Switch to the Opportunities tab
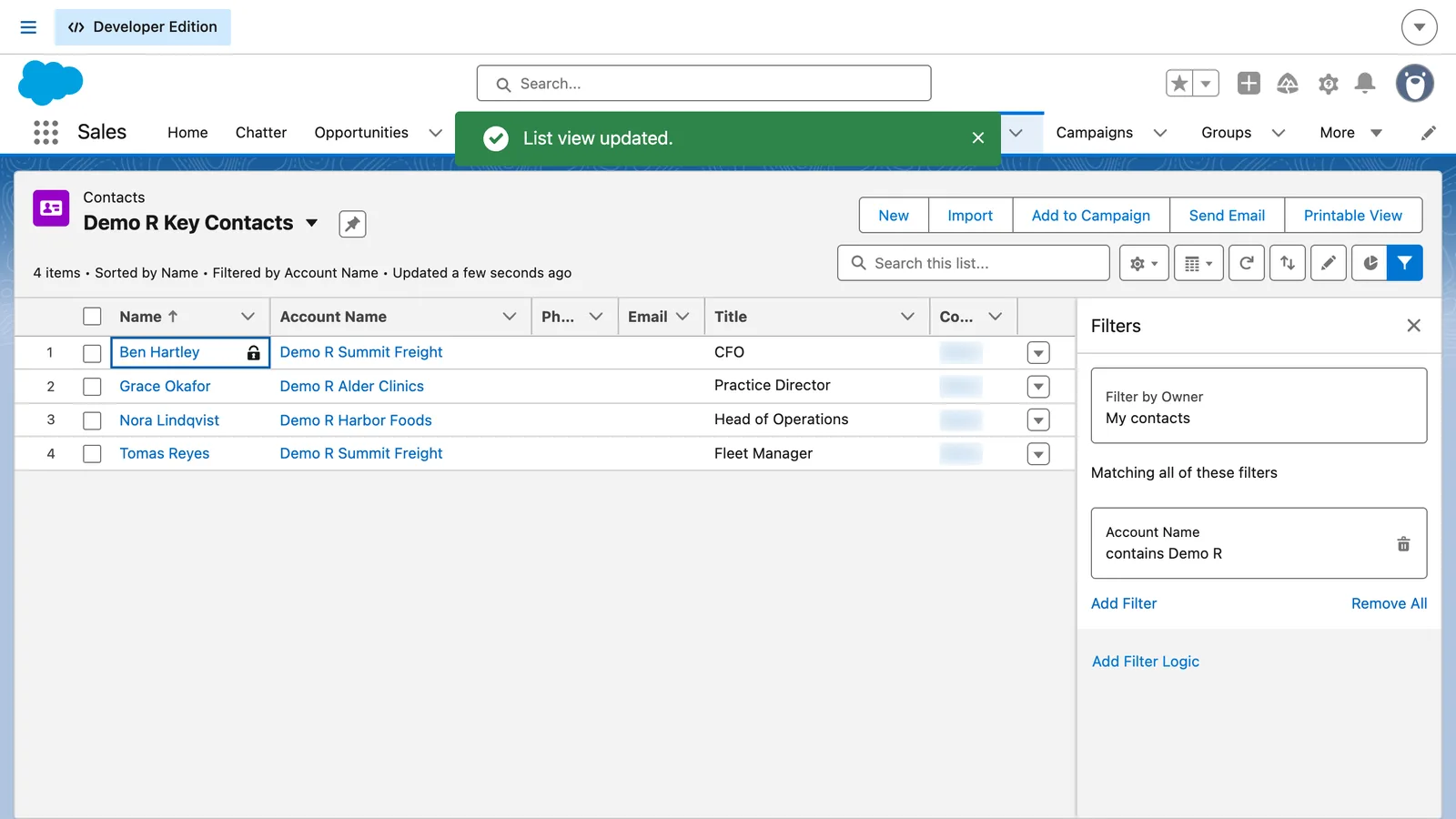Screen dimensions: 1456x819 click(361, 133)
